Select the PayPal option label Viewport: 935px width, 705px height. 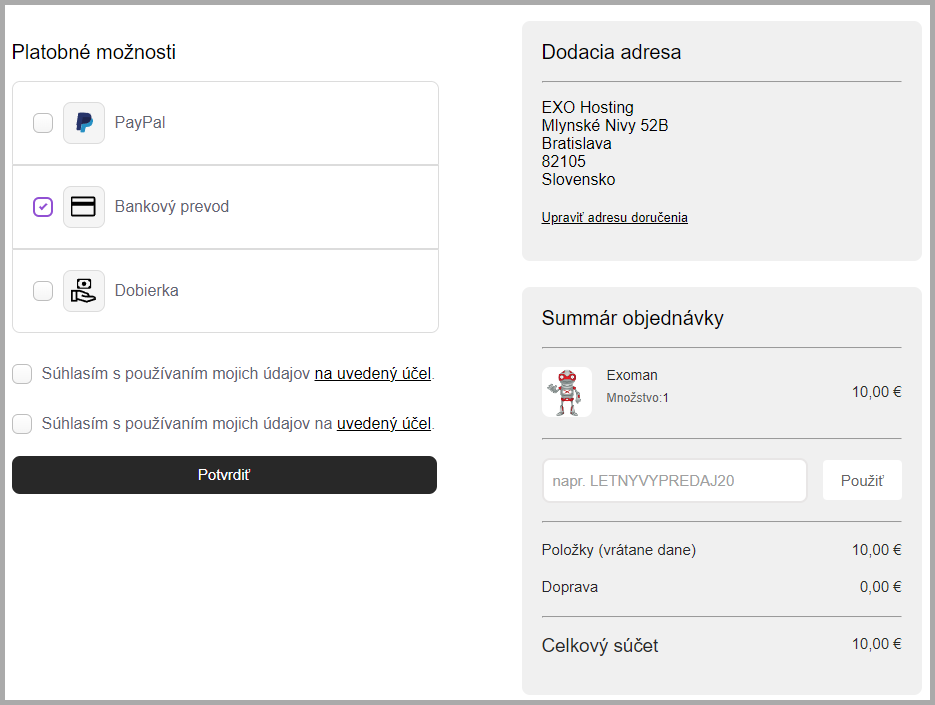tap(140, 123)
